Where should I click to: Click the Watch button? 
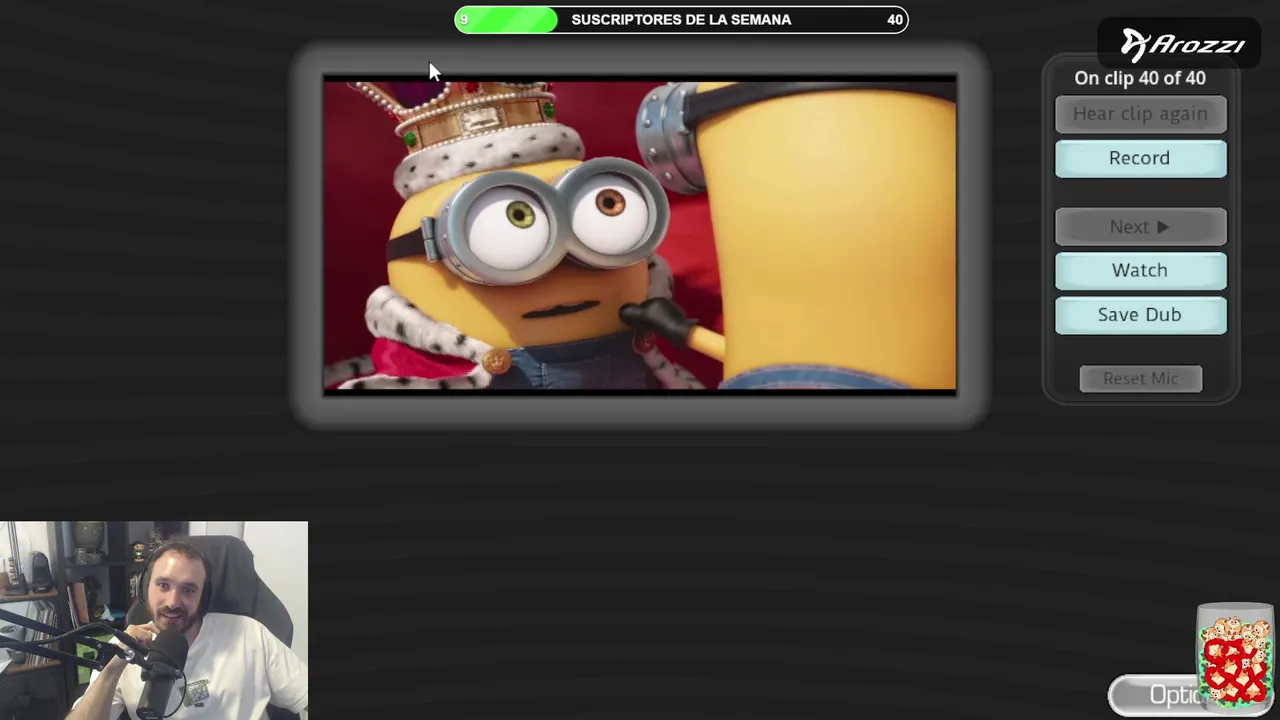click(x=1140, y=270)
